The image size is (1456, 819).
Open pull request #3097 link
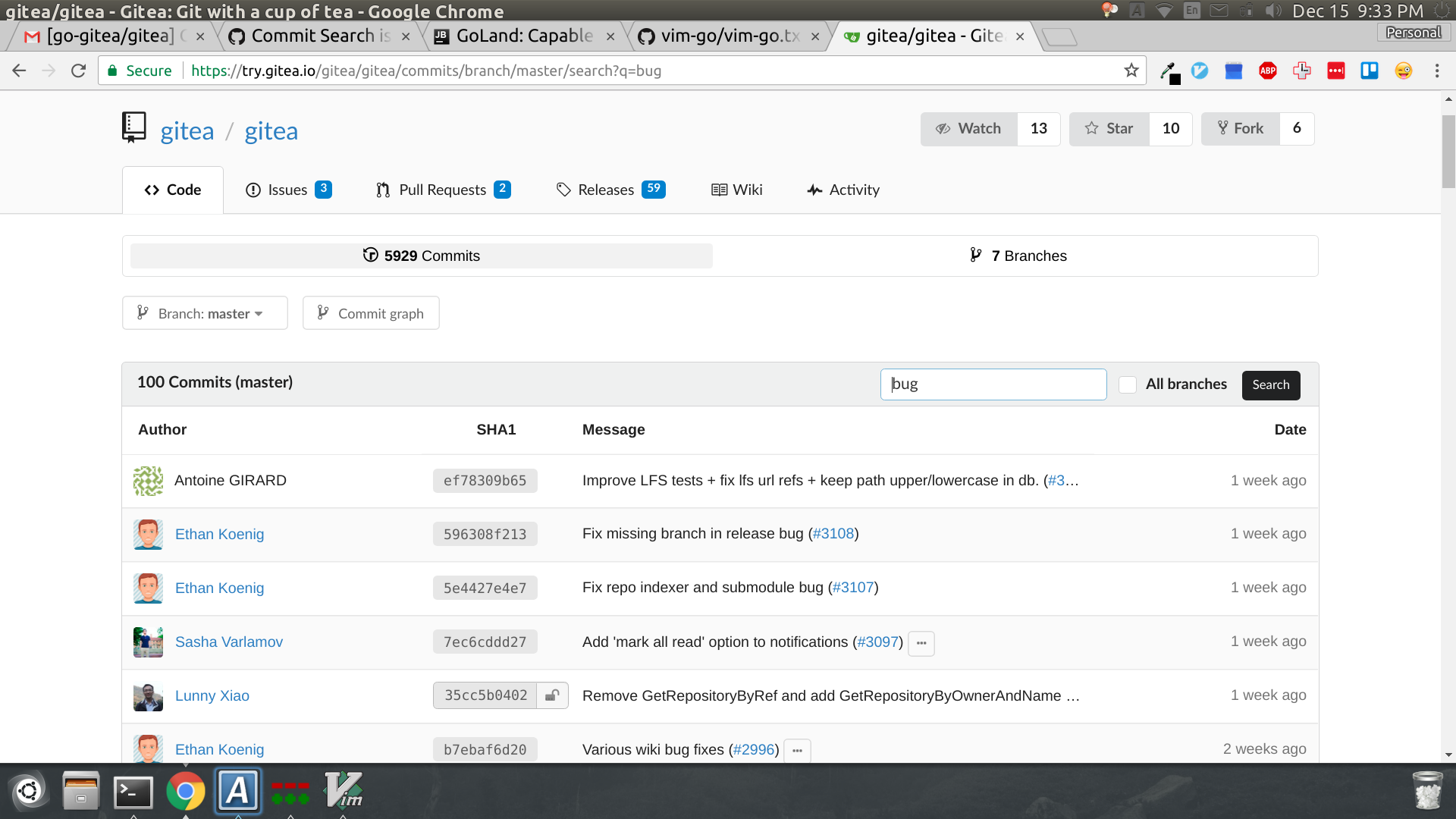(878, 642)
